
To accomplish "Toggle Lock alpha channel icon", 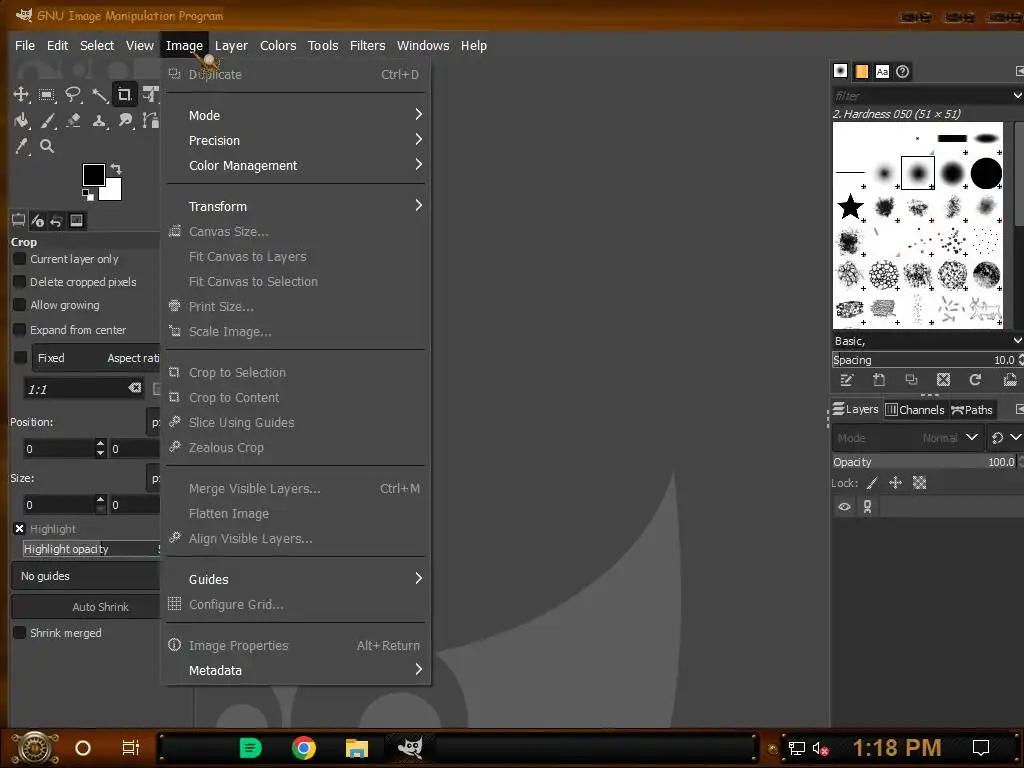I will (920, 483).
